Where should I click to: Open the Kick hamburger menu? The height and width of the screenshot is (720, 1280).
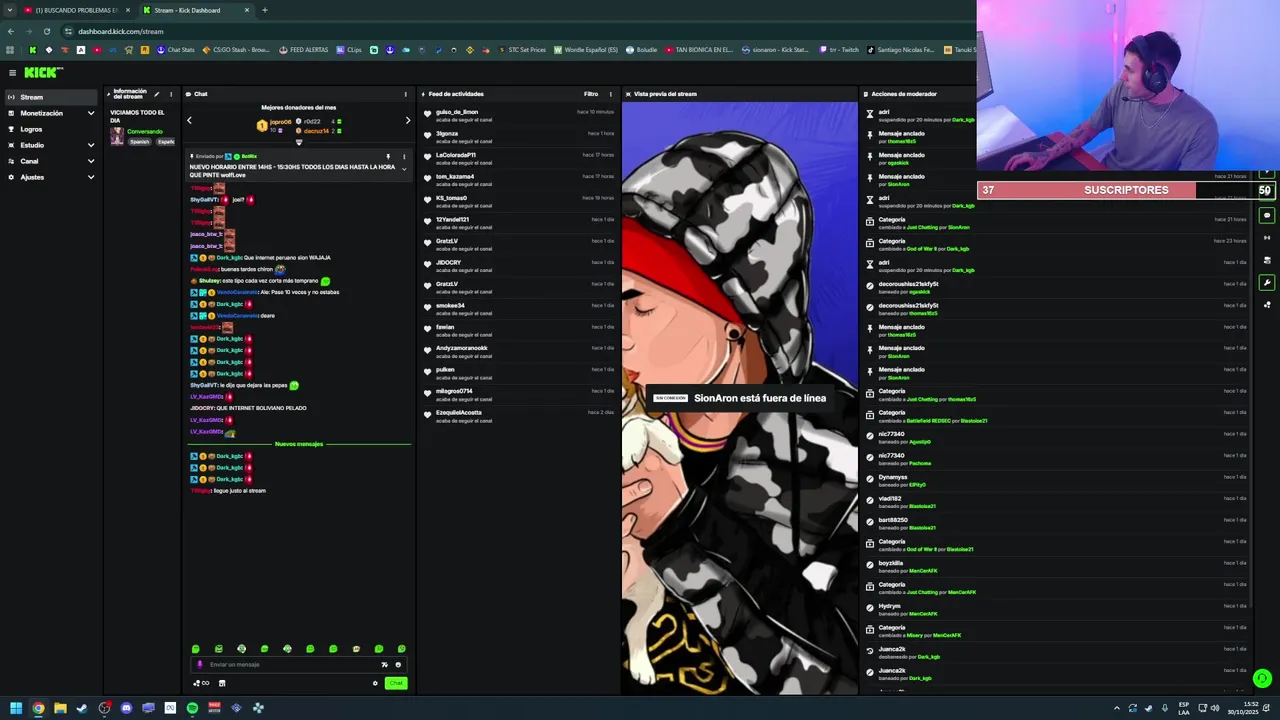[x=12, y=72]
